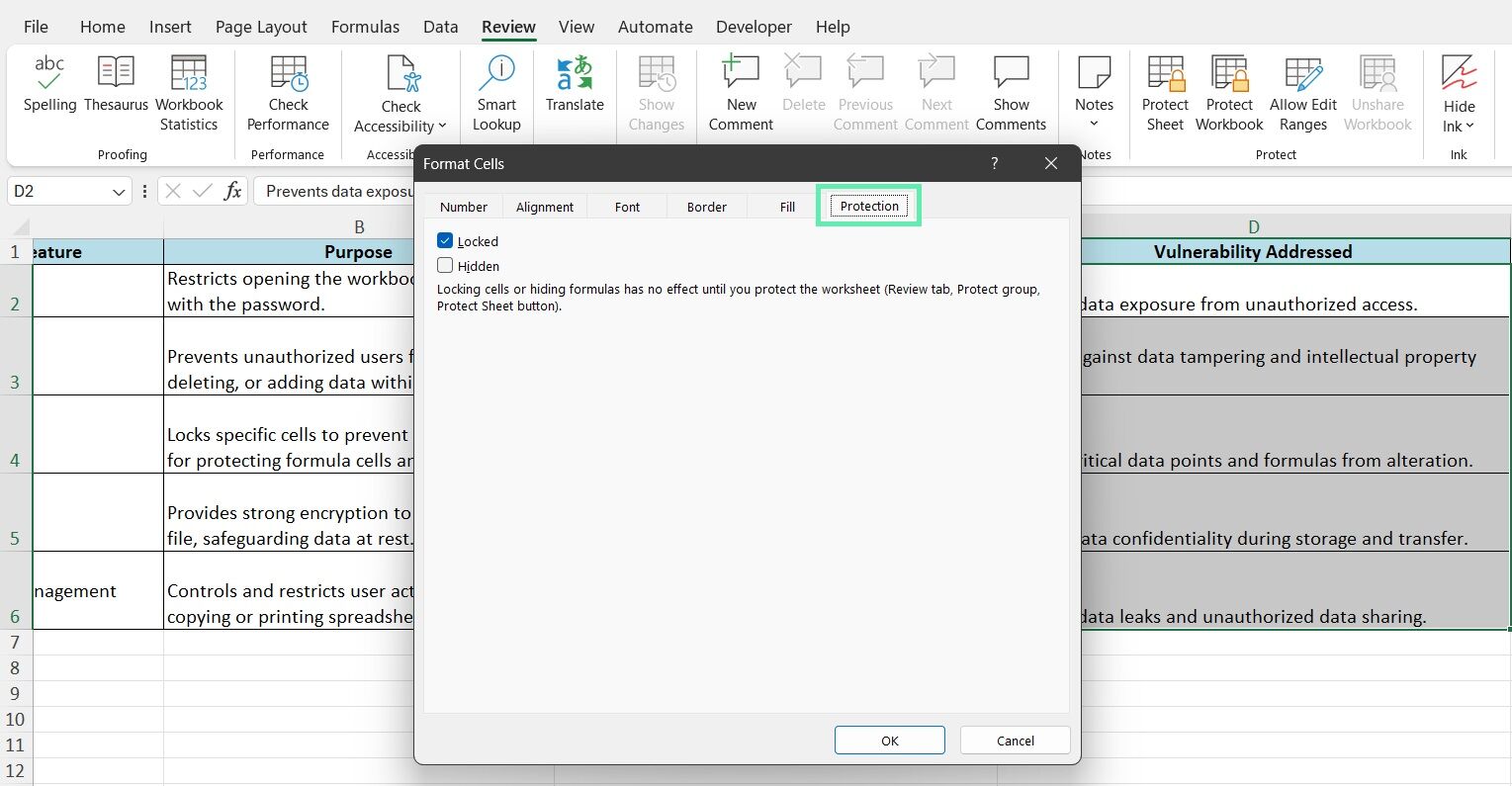The width and height of the screenshot is (1512, 786).
Task: Click Check Performance icon
Action: (289, 73)
